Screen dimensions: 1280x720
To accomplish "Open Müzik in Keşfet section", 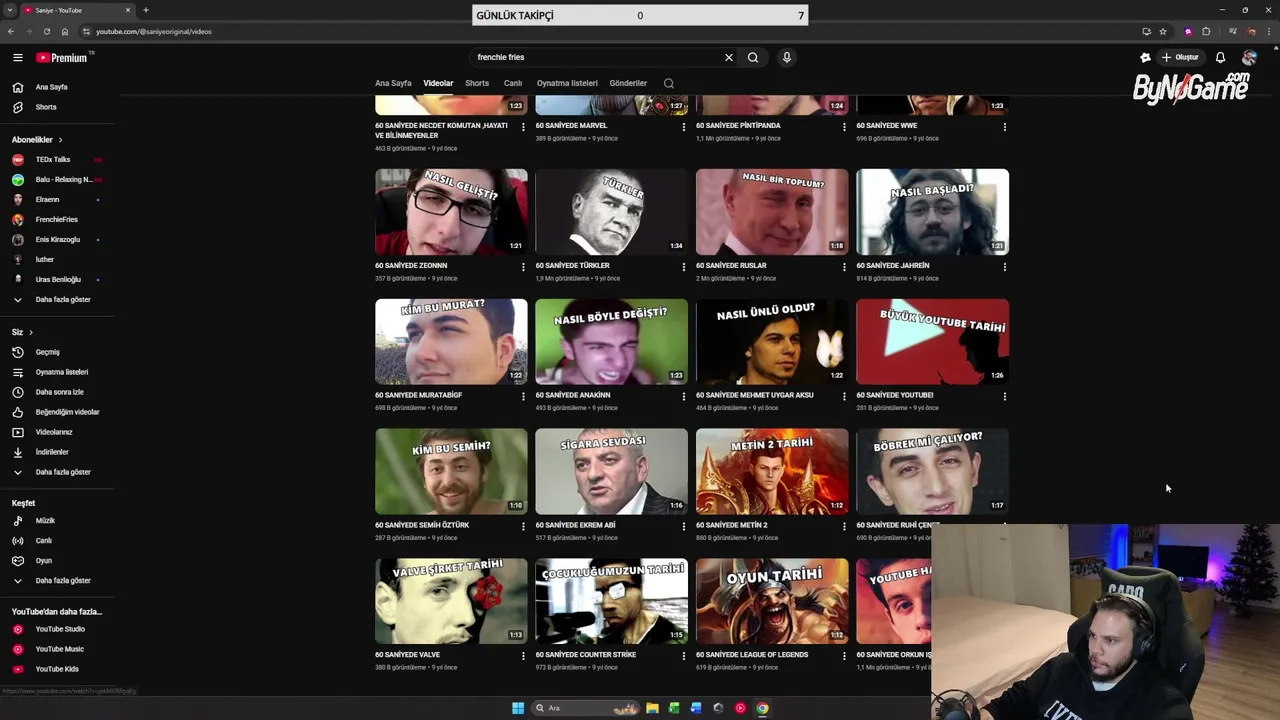I will click(45, 520).
